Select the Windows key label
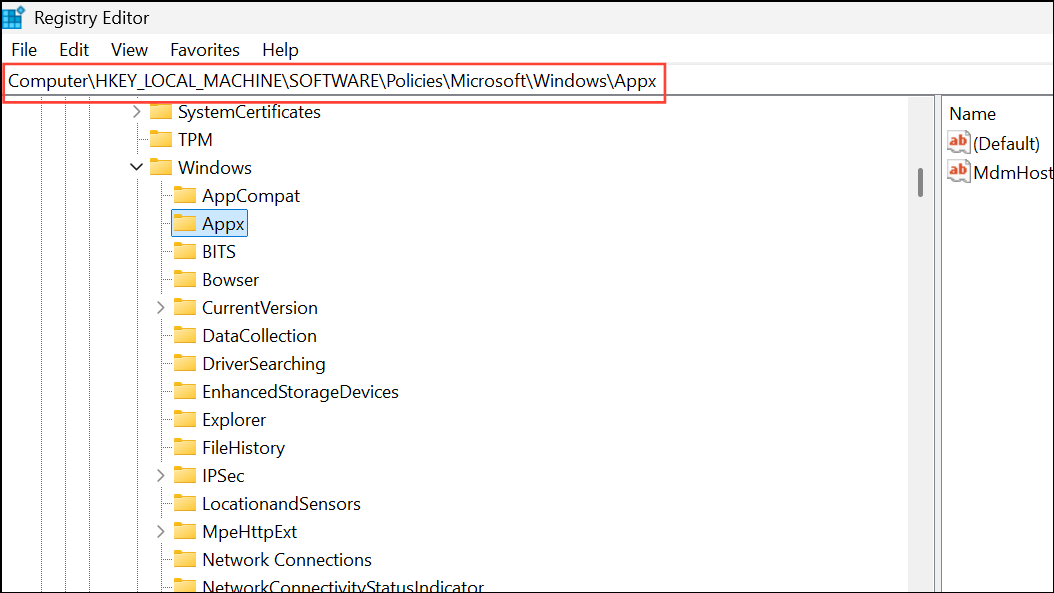 215,167
